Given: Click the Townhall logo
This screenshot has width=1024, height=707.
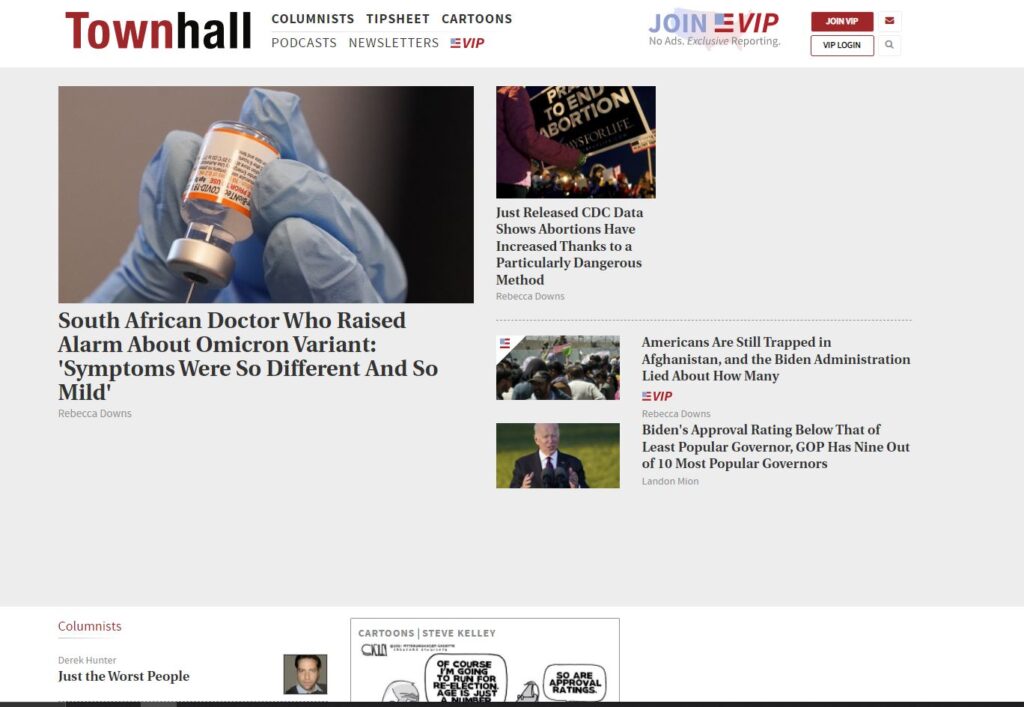Looking at the screenshot, I should [x=158, y=31].
